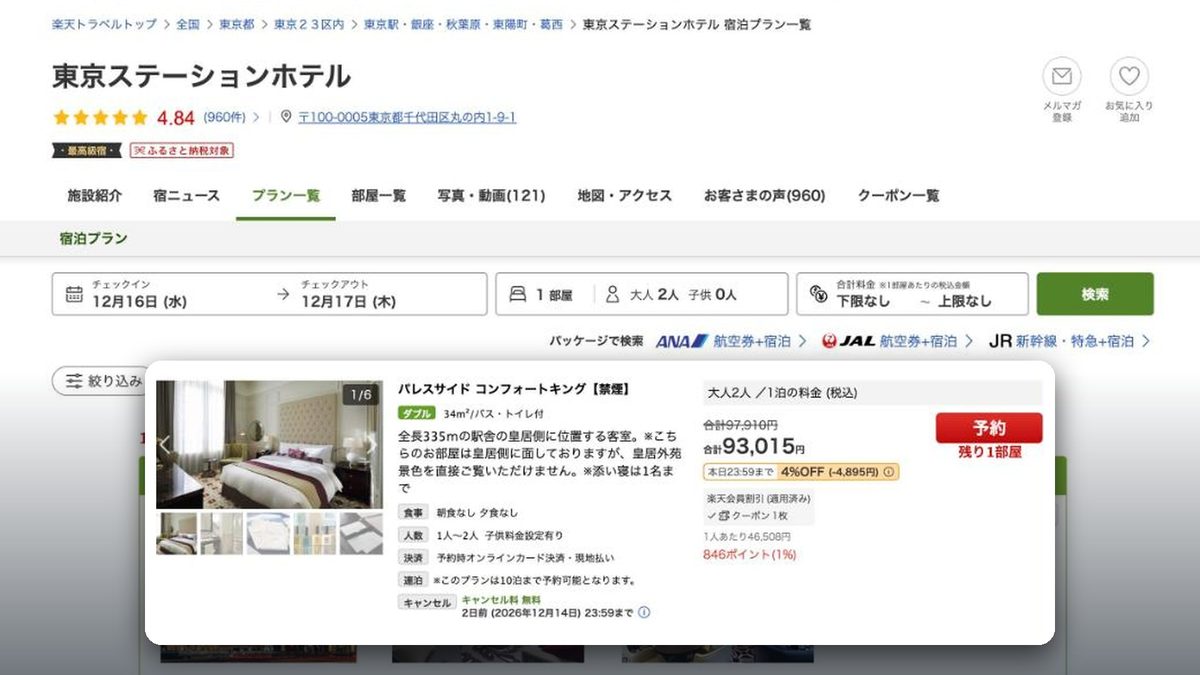Screen dimensions: 1200x675
Task: Click the ANA logo in package search
Action: pos(682,341)
